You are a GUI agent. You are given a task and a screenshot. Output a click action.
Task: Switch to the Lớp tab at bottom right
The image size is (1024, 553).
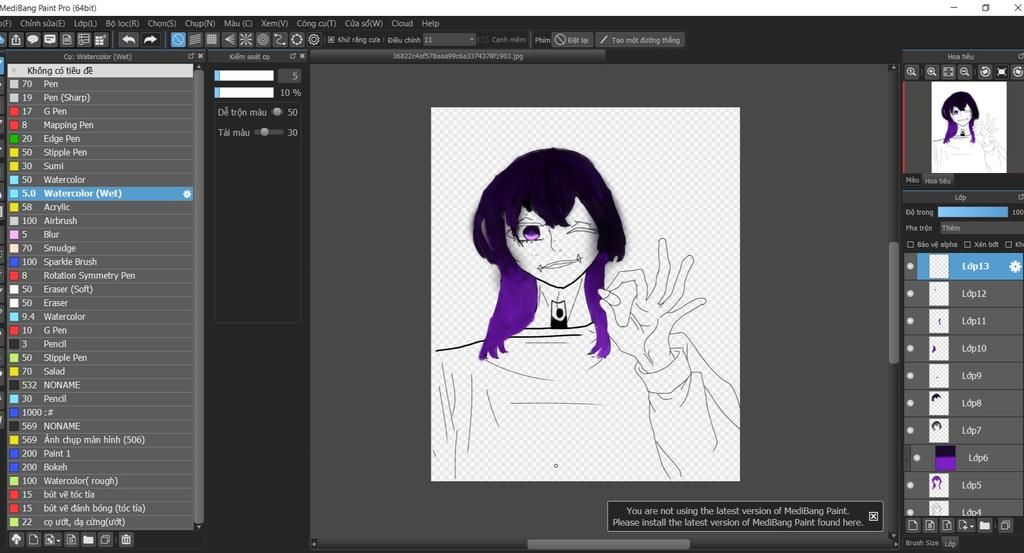(x=950, y=543)
